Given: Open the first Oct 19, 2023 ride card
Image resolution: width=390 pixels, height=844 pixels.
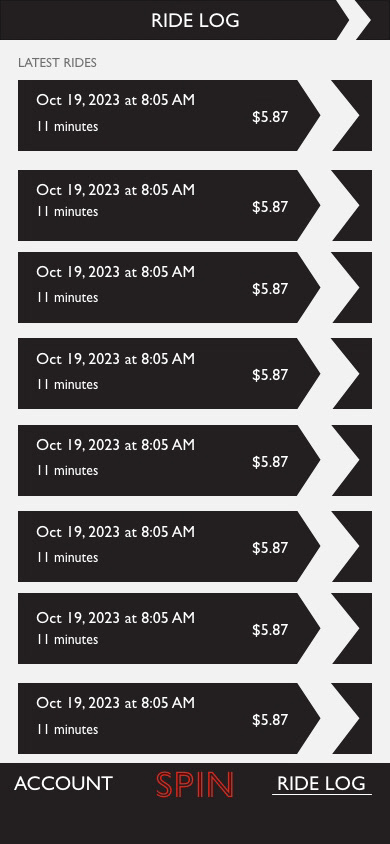Looking at the screenshot, I should 169,115.
